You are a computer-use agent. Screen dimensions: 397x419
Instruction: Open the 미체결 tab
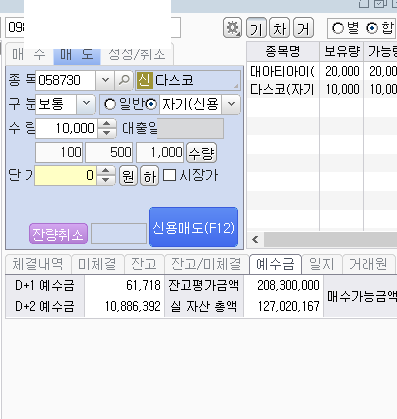(x=97, y=264)
